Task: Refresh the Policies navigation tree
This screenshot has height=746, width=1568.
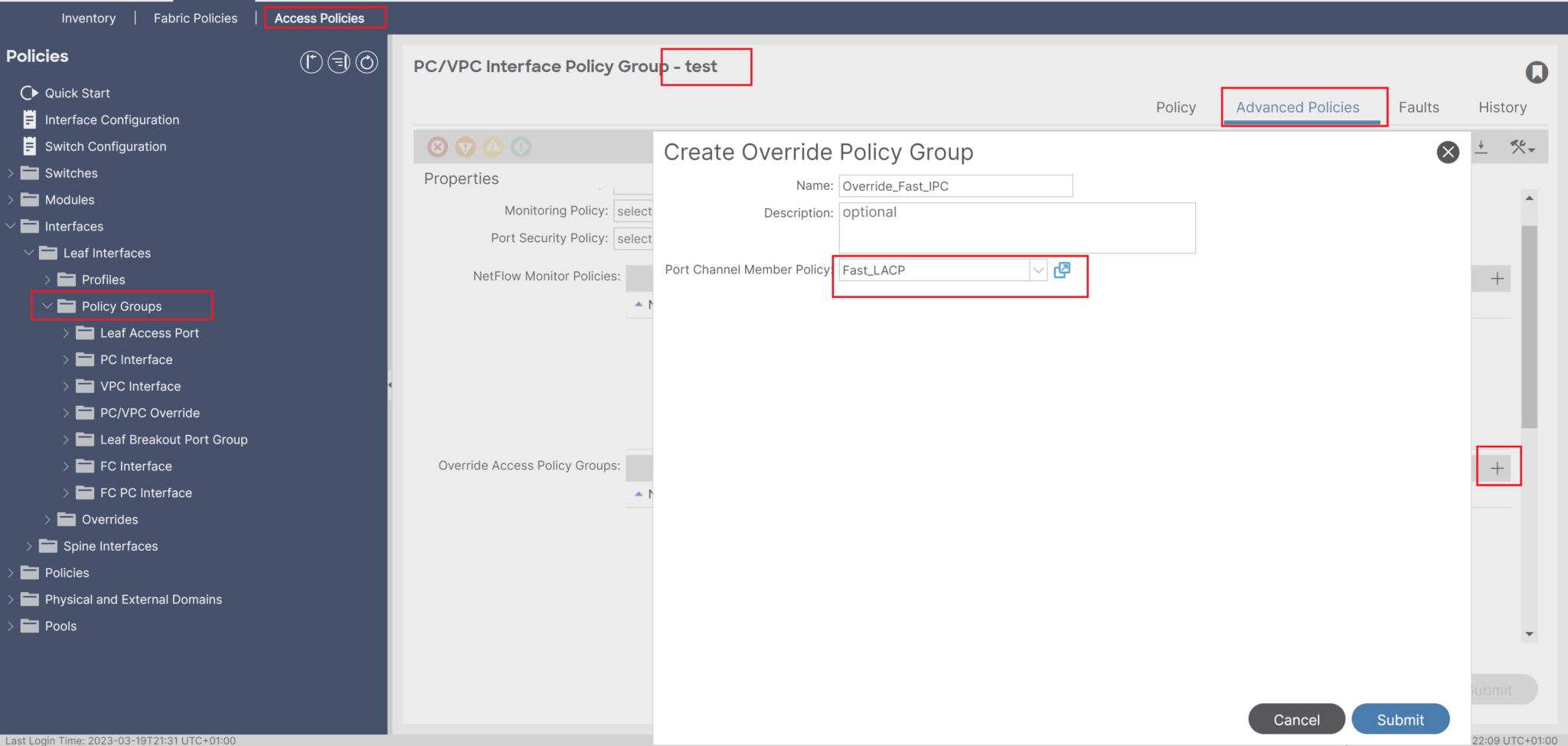Action: coord(367,62)
